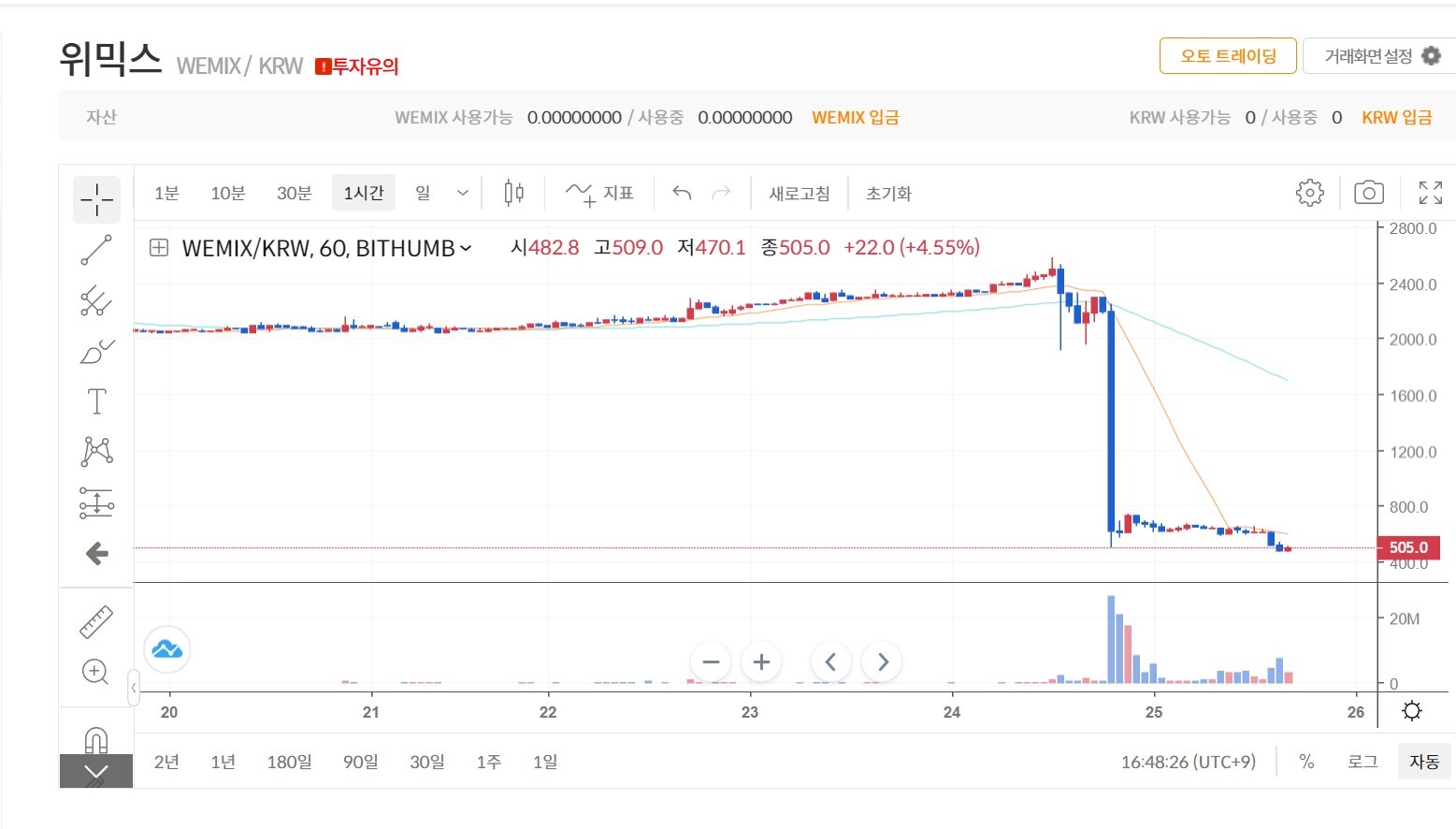Select the zoom-in magnifier tool
Screen dimensions: 1456x829
pos(95,672)
